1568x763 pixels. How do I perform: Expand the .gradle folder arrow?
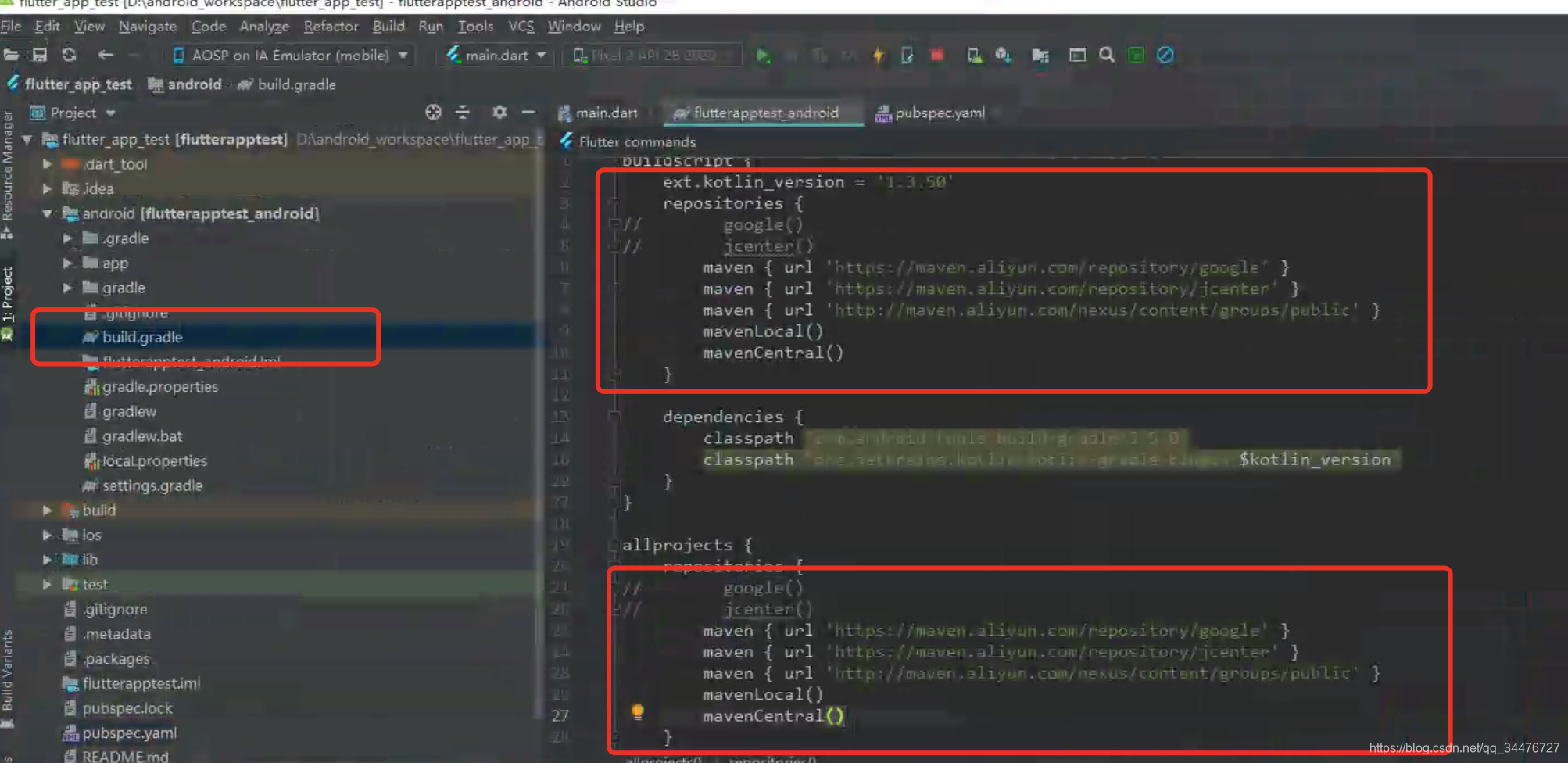[x=68, y=238]
